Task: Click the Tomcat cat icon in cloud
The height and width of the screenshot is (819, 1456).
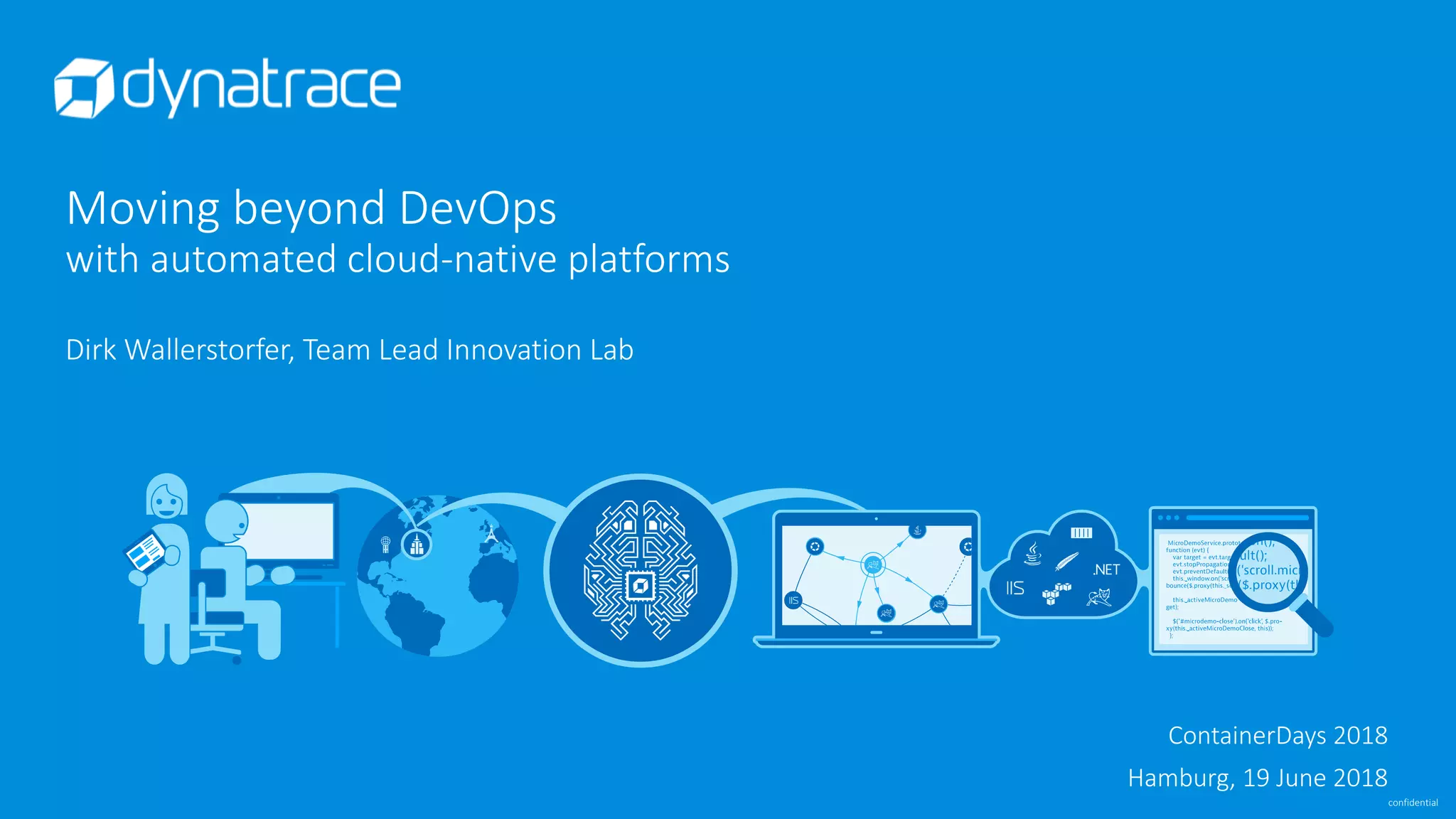Action: (x=1099, y=597)
